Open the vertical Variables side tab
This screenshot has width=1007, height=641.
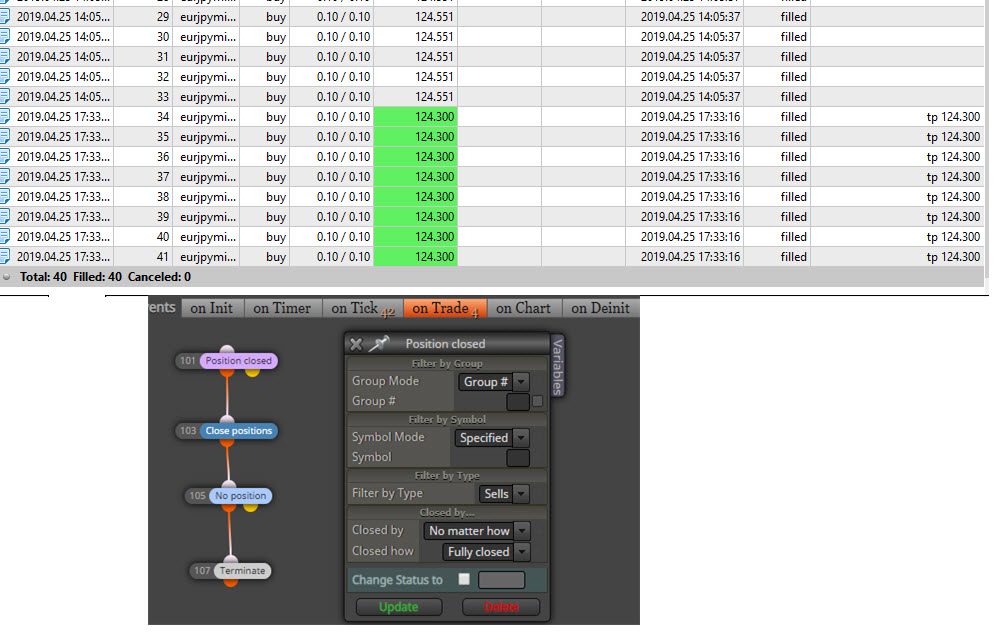[557, 366]
